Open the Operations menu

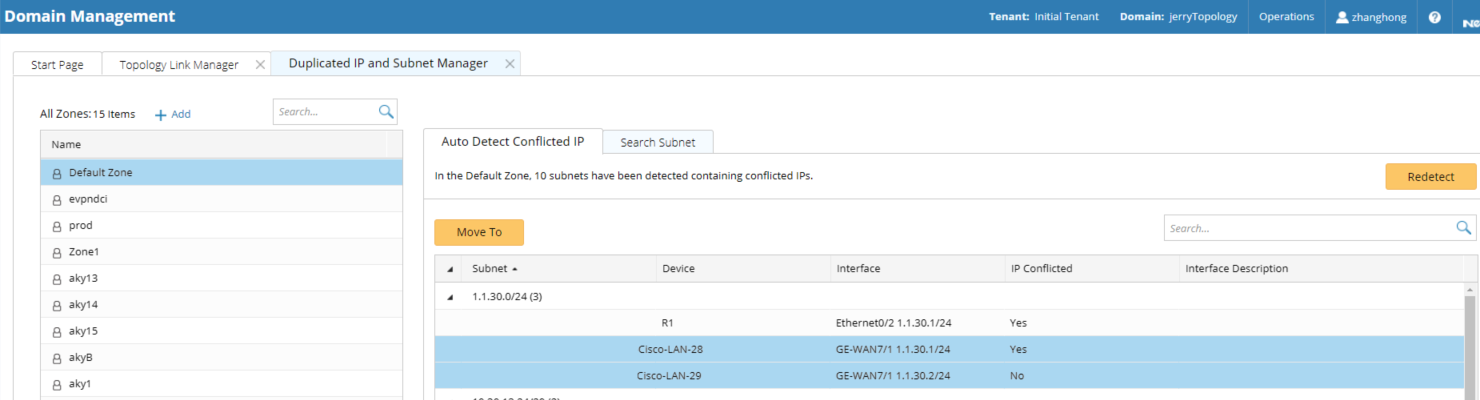click(x=1286, y=17)
